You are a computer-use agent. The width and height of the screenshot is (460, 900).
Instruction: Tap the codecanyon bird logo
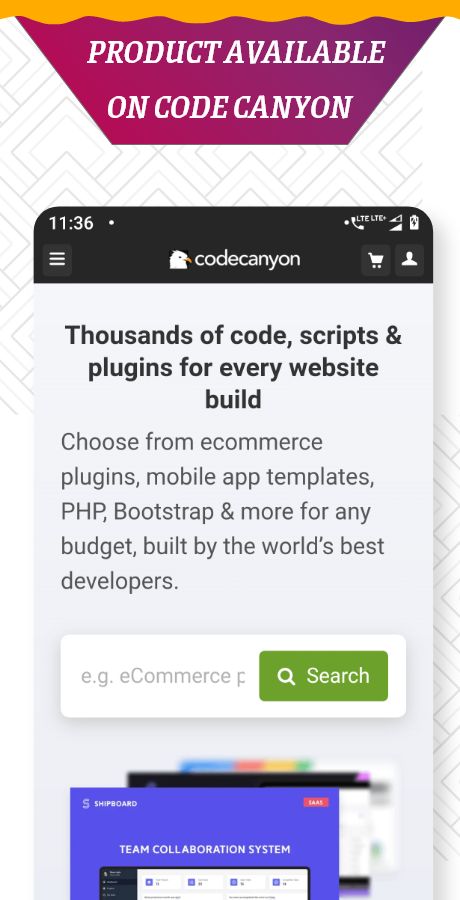(x=180, y=259)
